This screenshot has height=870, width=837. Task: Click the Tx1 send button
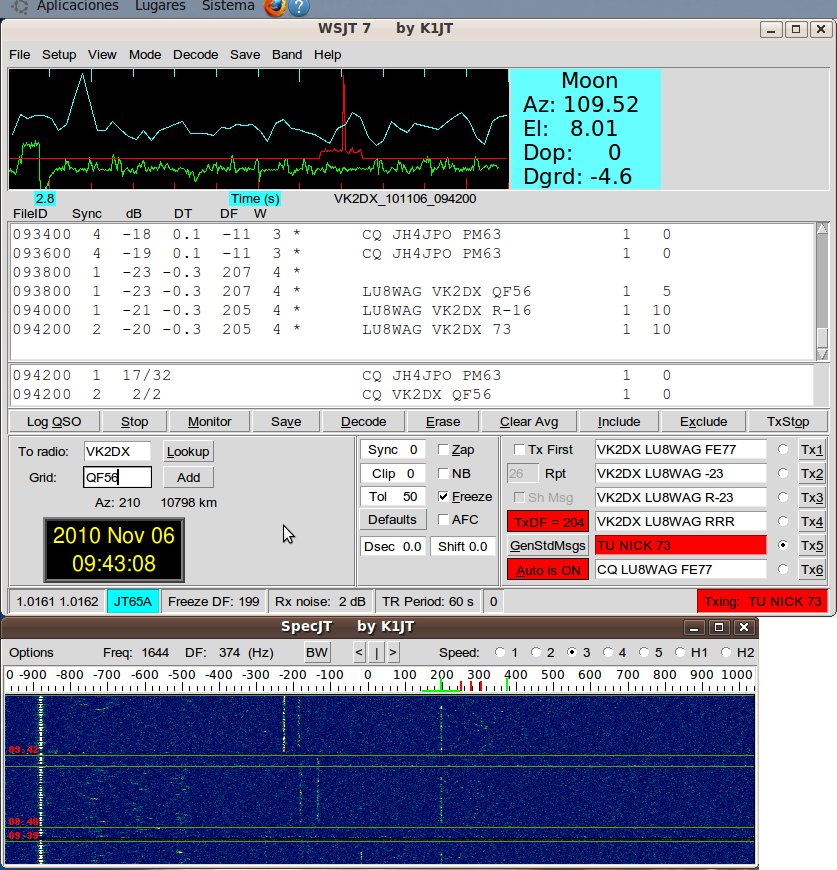pyautogui.click(x=811, y=450)
